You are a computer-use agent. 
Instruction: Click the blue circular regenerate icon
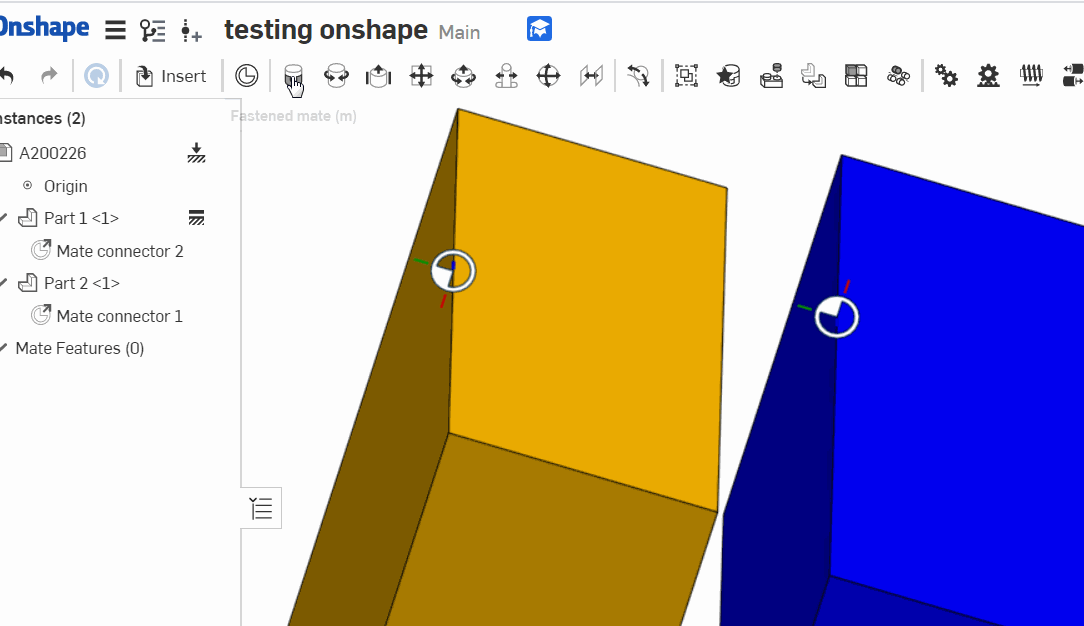(x=96, y=75)
